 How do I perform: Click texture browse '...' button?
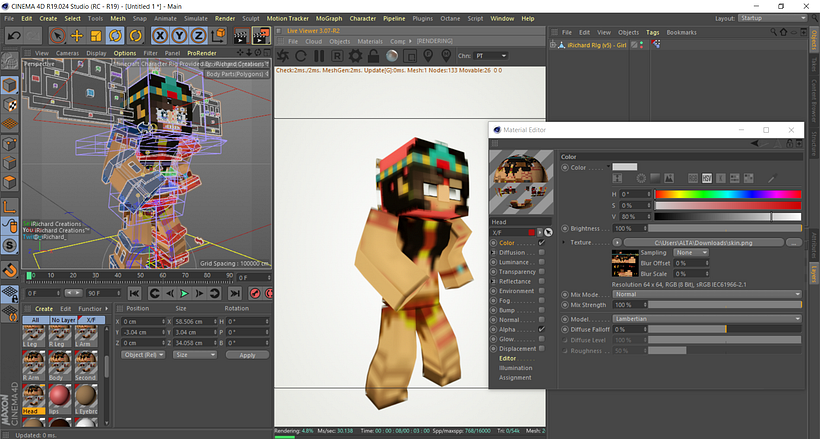click(x=794, y=242)
